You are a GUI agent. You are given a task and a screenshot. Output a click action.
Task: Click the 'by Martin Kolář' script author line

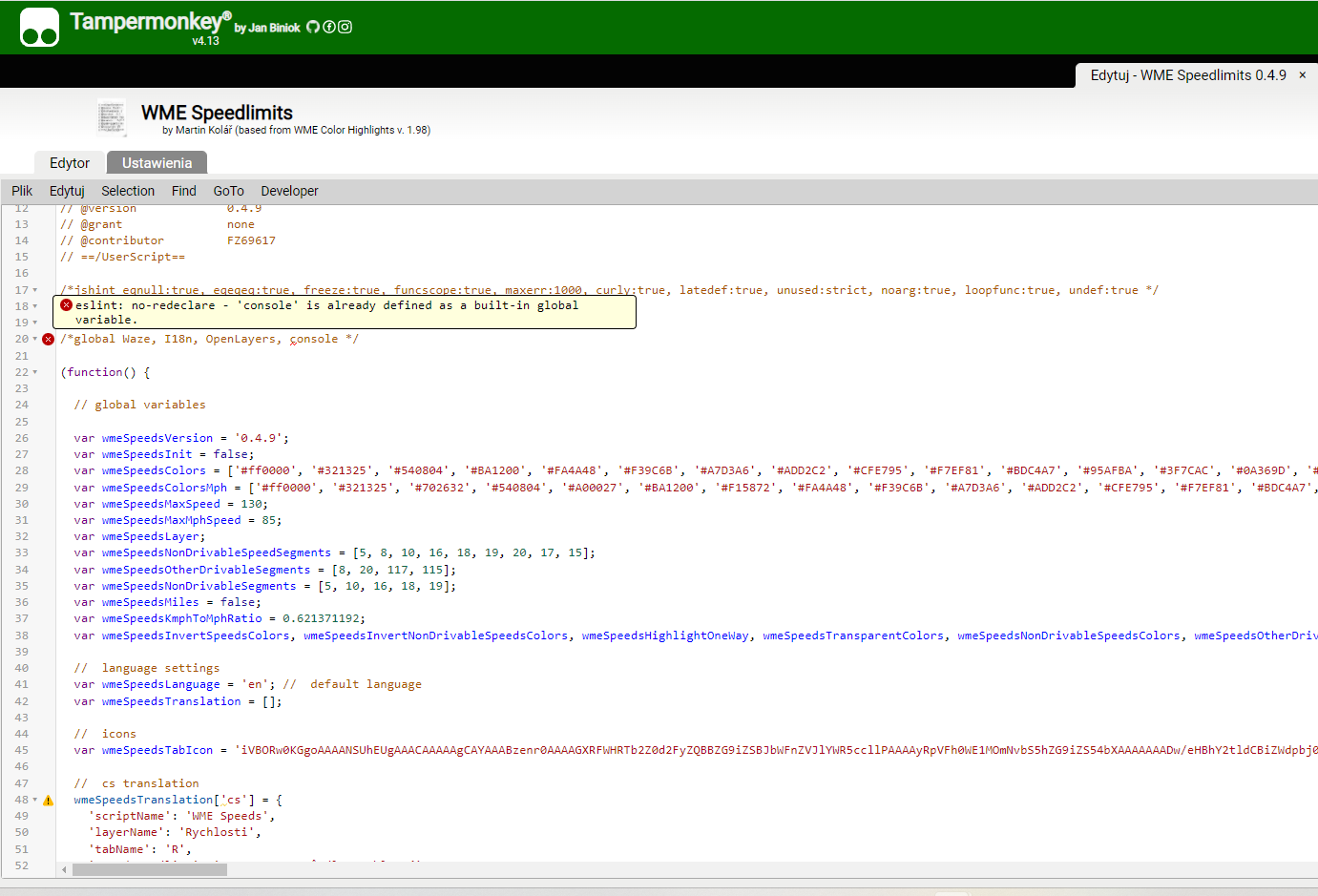pos(296,130)
